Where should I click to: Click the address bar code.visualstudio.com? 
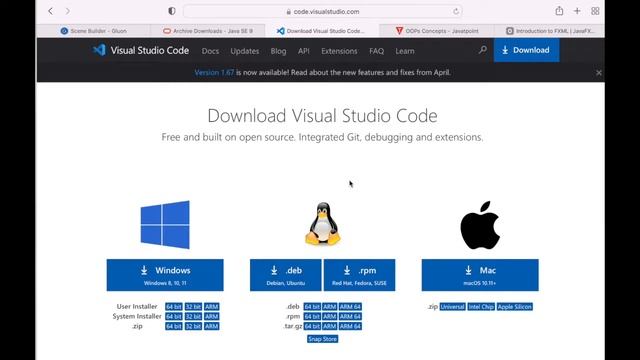322,11
